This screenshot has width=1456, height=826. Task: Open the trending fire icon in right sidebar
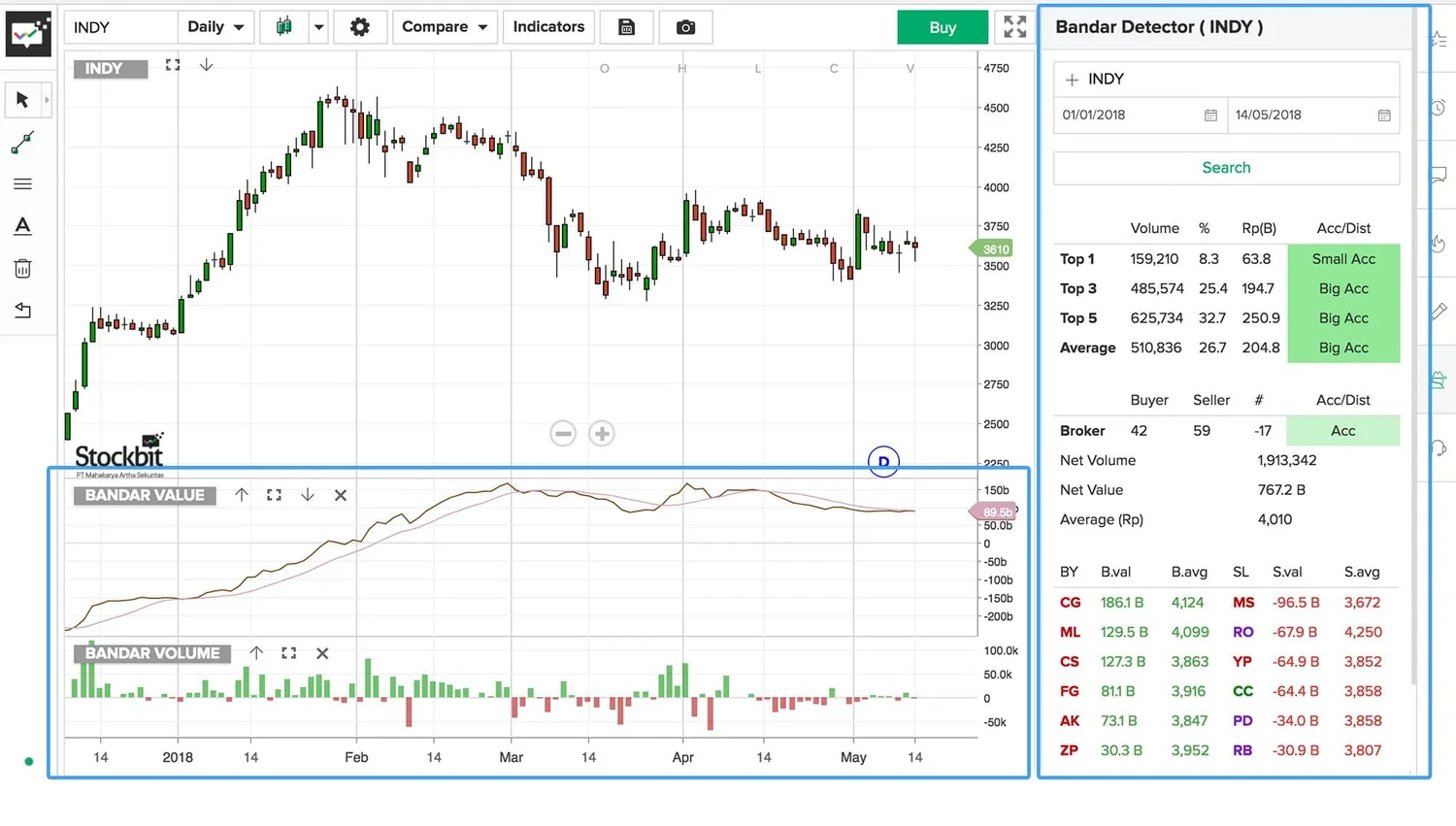[x=1439, y=244]
